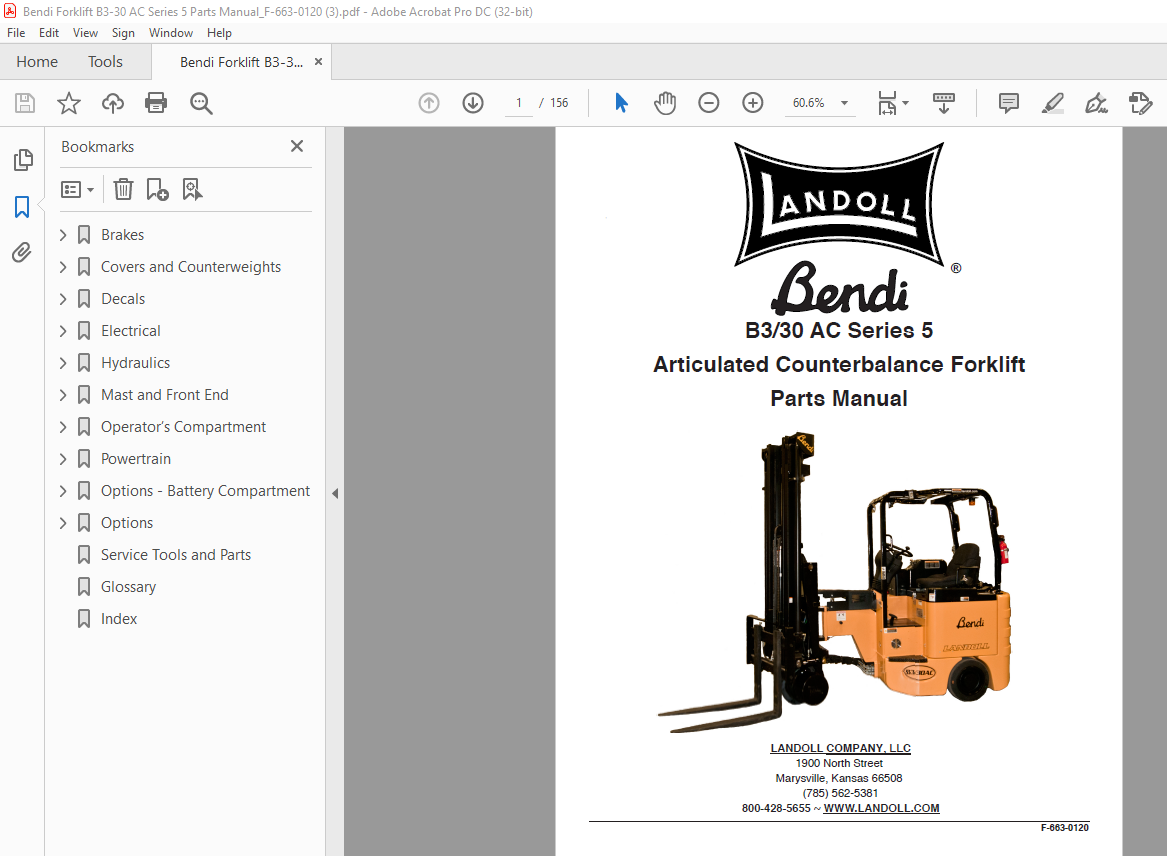The height and width of the screenshot is (856, 1167).
Task: Expand Options - Battery Compartment bookmark
Action: [63, 491]
